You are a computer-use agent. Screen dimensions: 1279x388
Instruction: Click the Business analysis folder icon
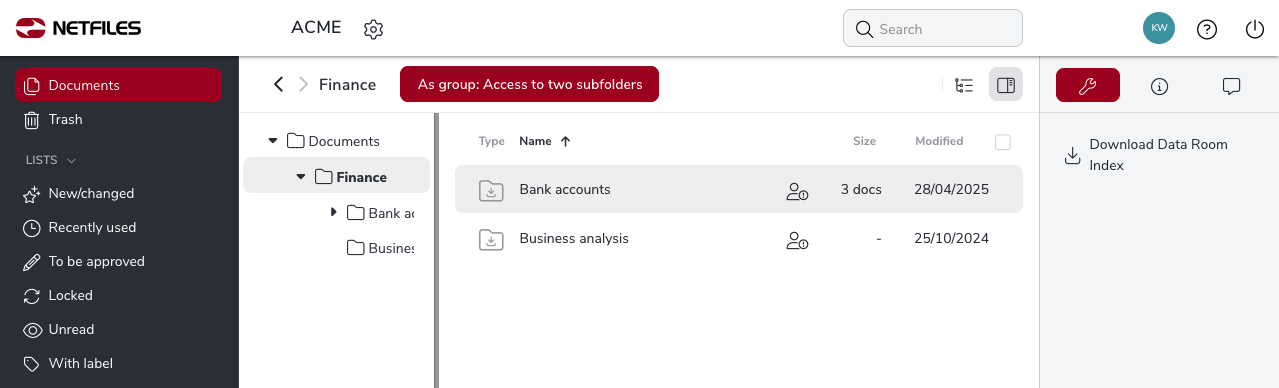[491, 239]
